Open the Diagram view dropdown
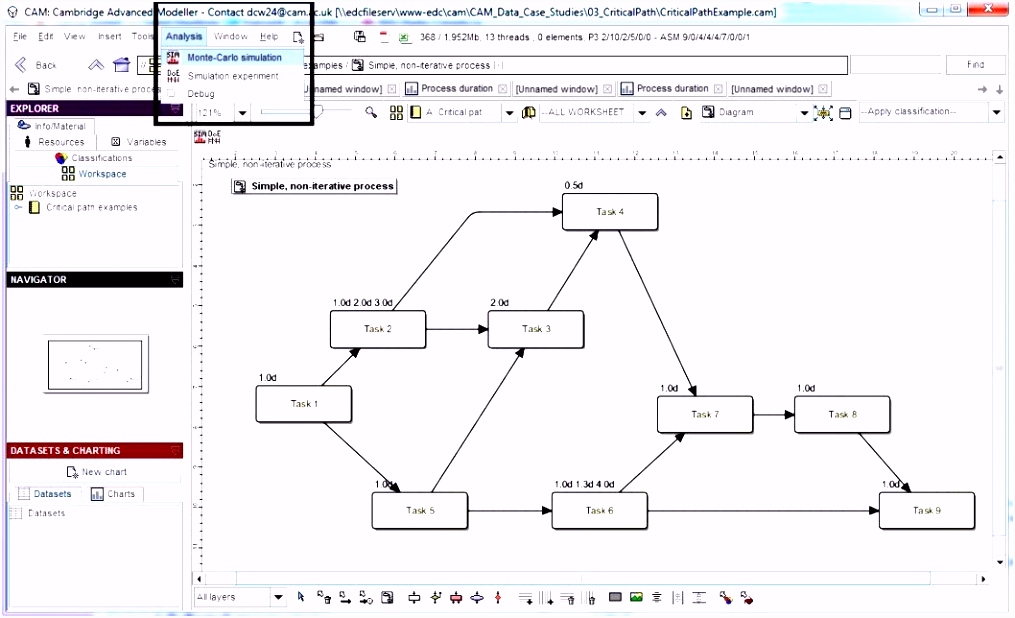The width and height of the screenshot is (1015, 618). point(804,113)
